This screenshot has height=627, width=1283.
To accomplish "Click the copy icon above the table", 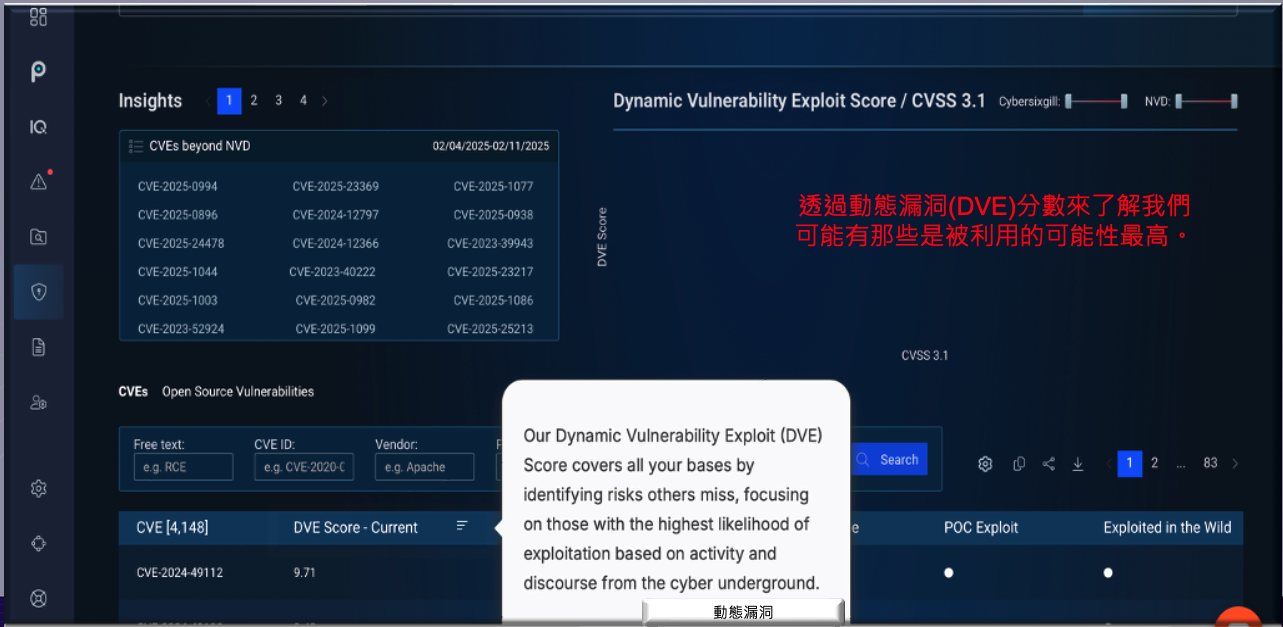I will pos(1019,463).
